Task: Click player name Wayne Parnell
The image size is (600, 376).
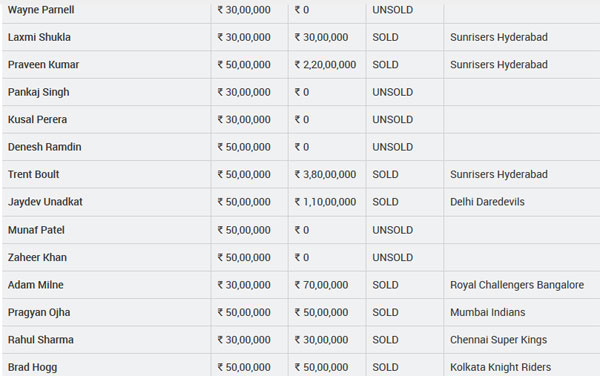Action: coord(41,10)
